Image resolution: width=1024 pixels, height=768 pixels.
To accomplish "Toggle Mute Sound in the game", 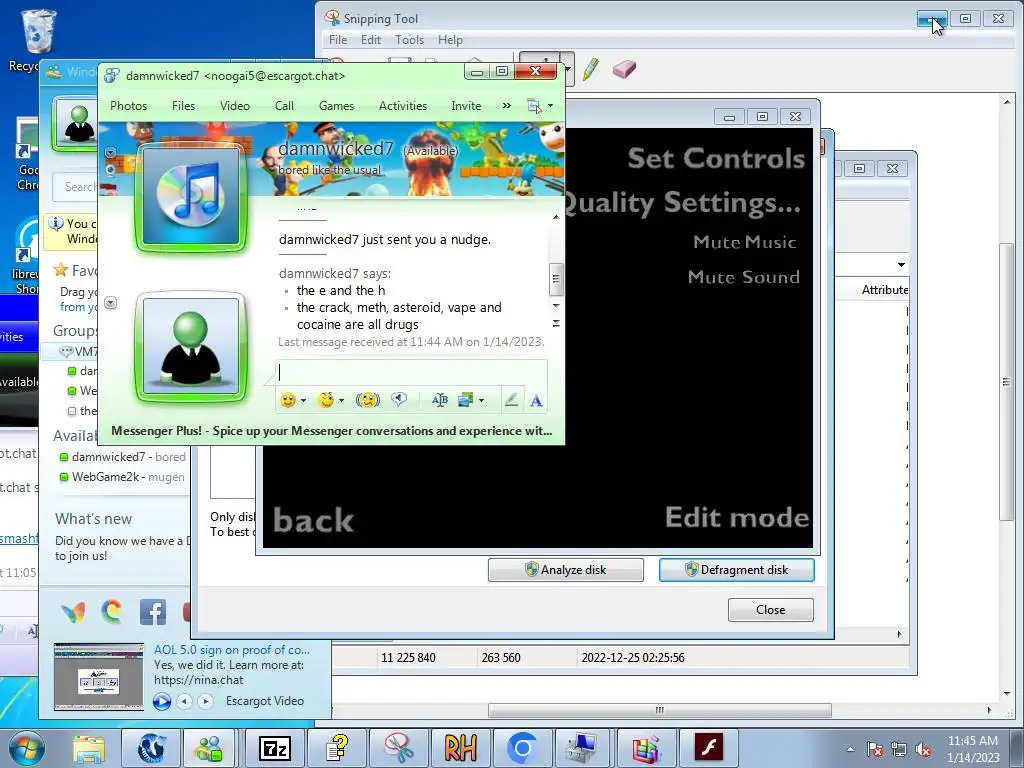I will coord(743,277).
